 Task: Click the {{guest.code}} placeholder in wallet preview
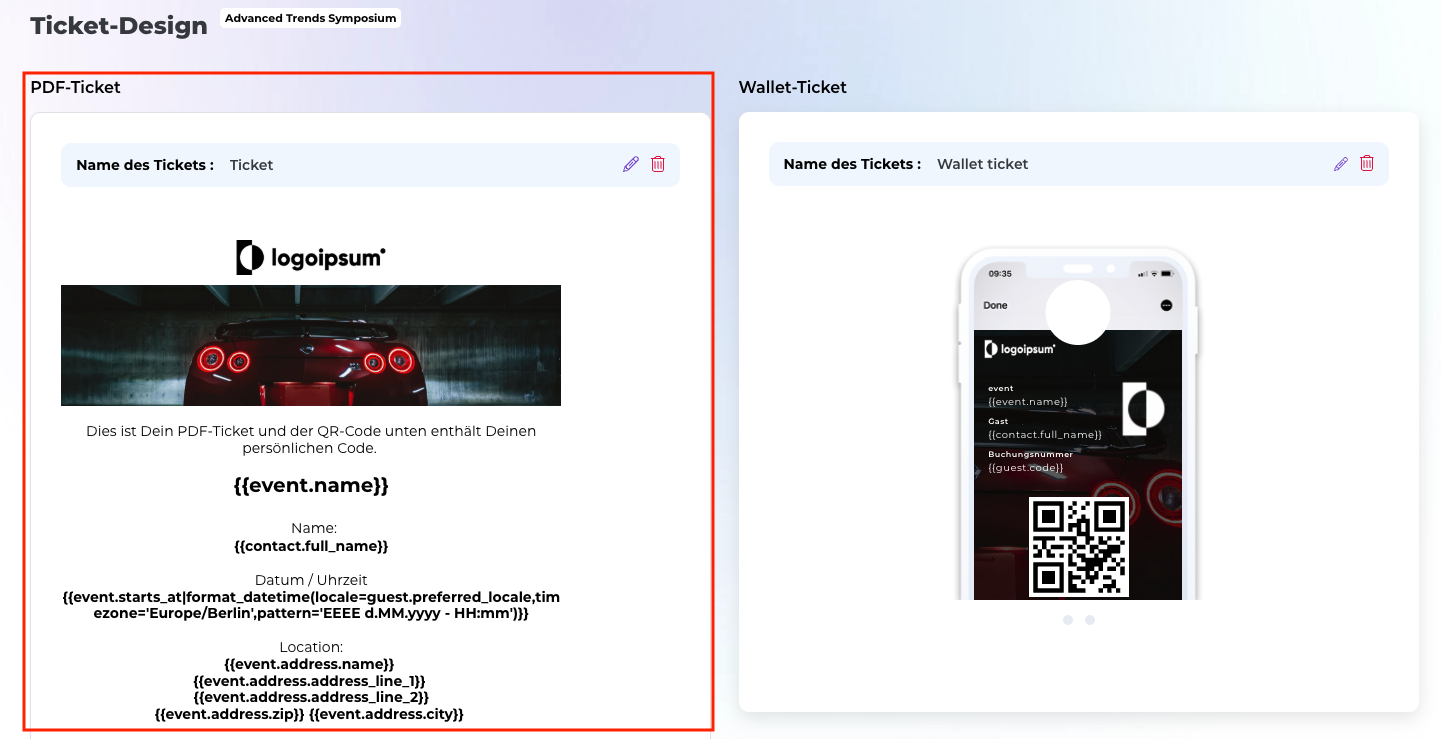click(x=1025, y=468)
